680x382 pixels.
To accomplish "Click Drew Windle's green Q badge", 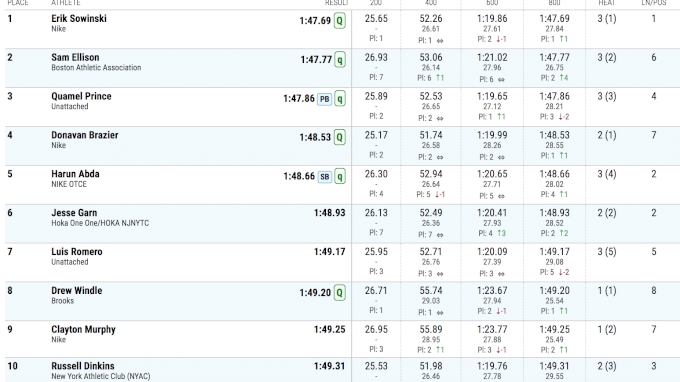I will click(340, 293).
